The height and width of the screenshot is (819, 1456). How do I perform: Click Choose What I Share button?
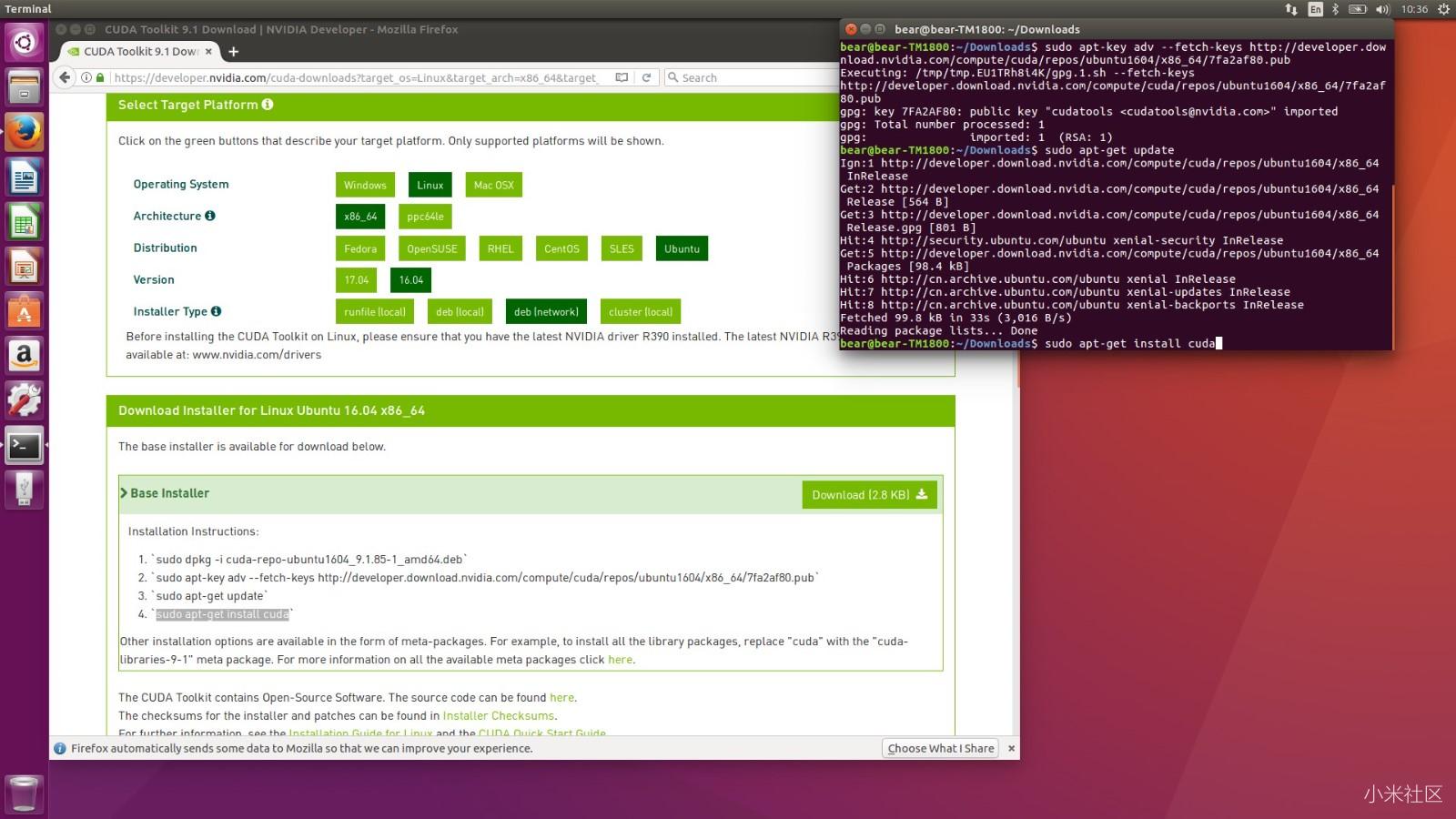click(x=941, y=748)
